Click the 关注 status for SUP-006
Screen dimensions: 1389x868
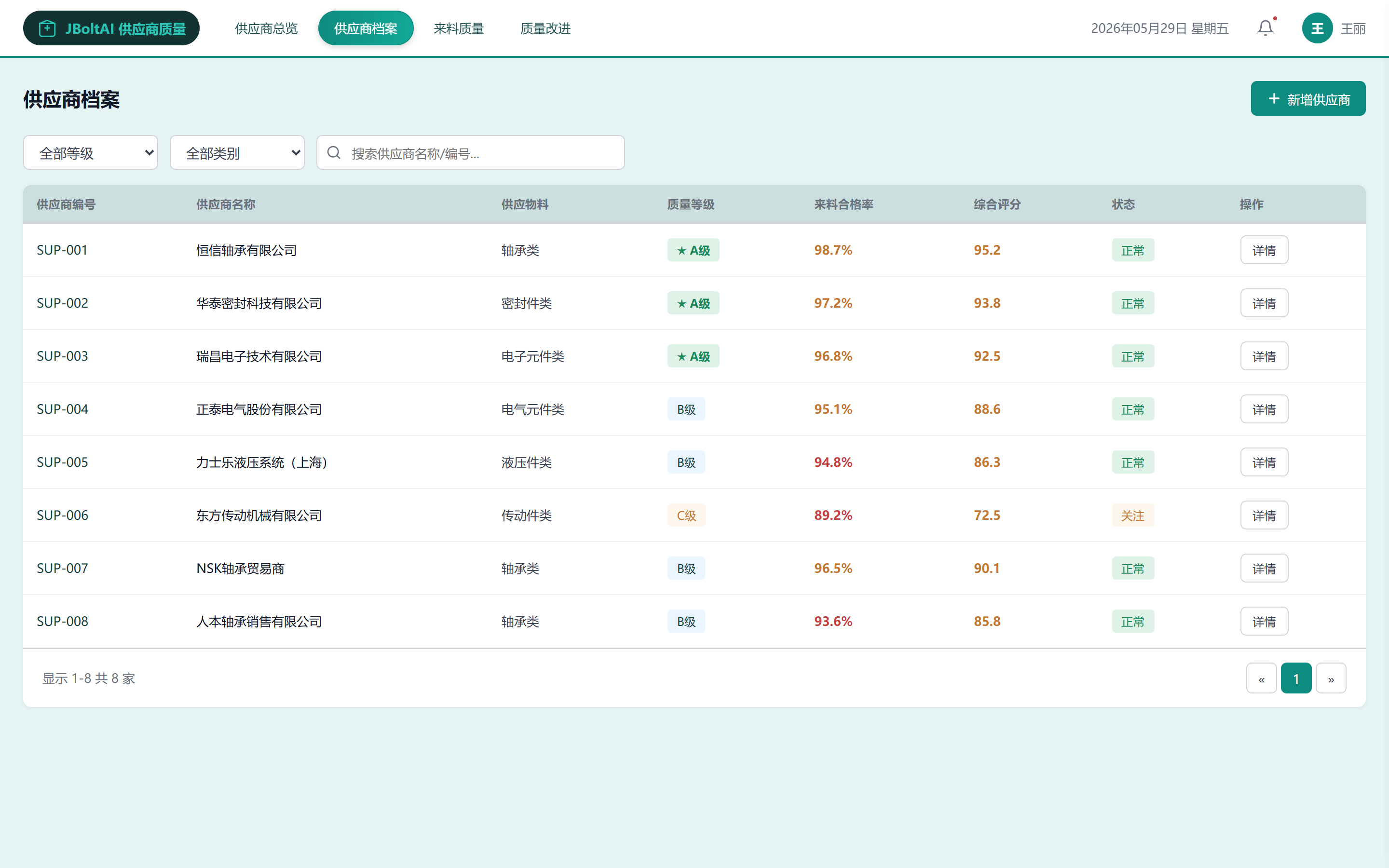1132,515
